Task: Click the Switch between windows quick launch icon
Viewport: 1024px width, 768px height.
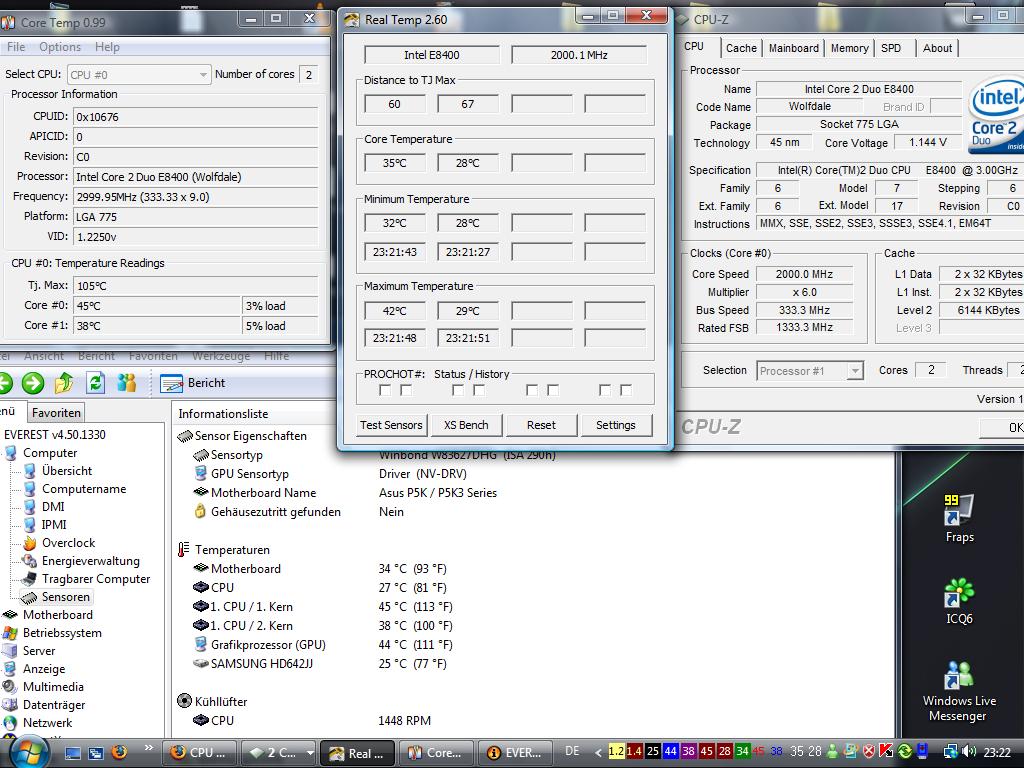Action: click(x=95, y=753)
